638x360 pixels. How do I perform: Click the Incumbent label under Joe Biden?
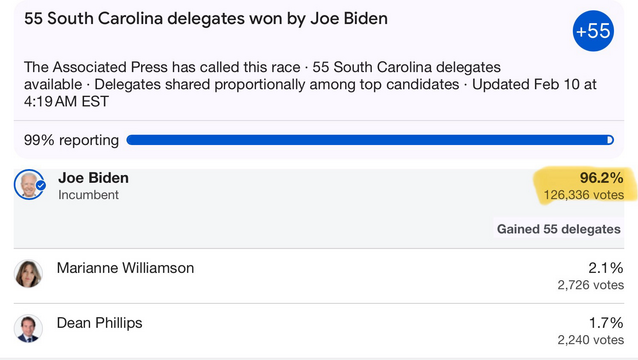coord(88,195)
